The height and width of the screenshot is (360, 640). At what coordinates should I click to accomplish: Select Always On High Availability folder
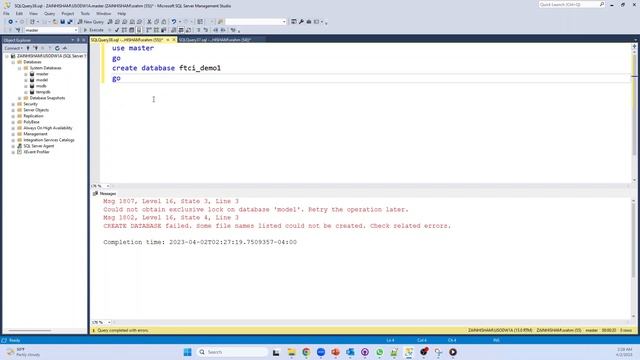48,128
